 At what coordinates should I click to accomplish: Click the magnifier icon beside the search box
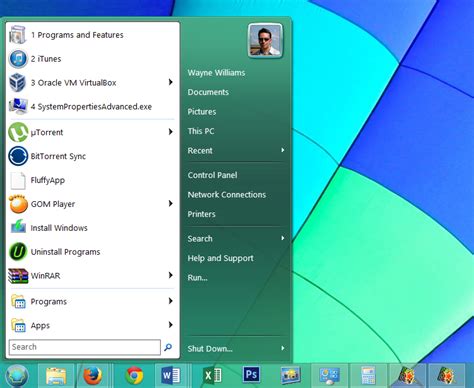[x=168, y=347]
